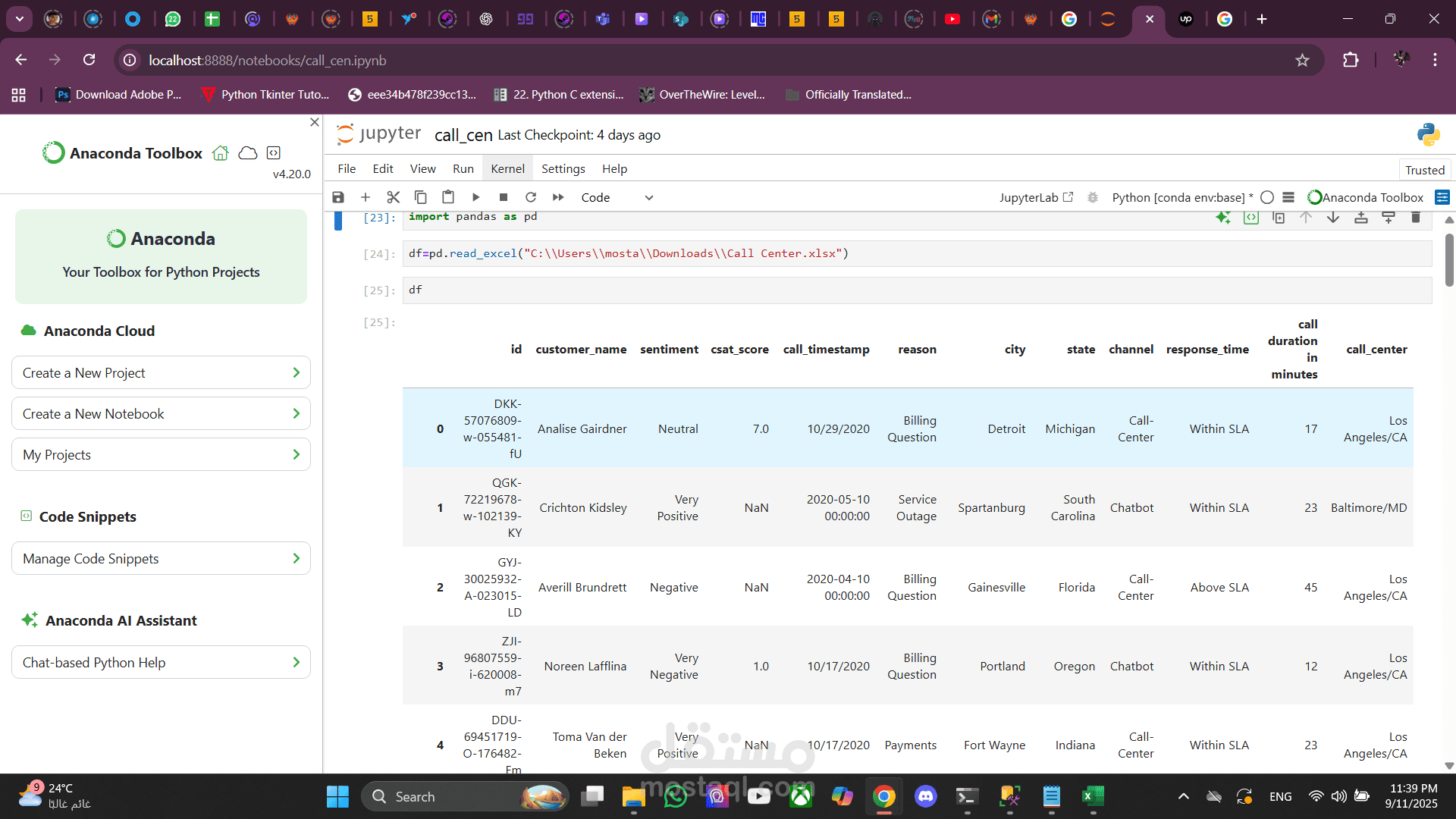The height and width of the screenshot is (819, 1456).
Task: Save the notebook with the floppy icon
Action: pyautogui.click(x=338, y=197)
